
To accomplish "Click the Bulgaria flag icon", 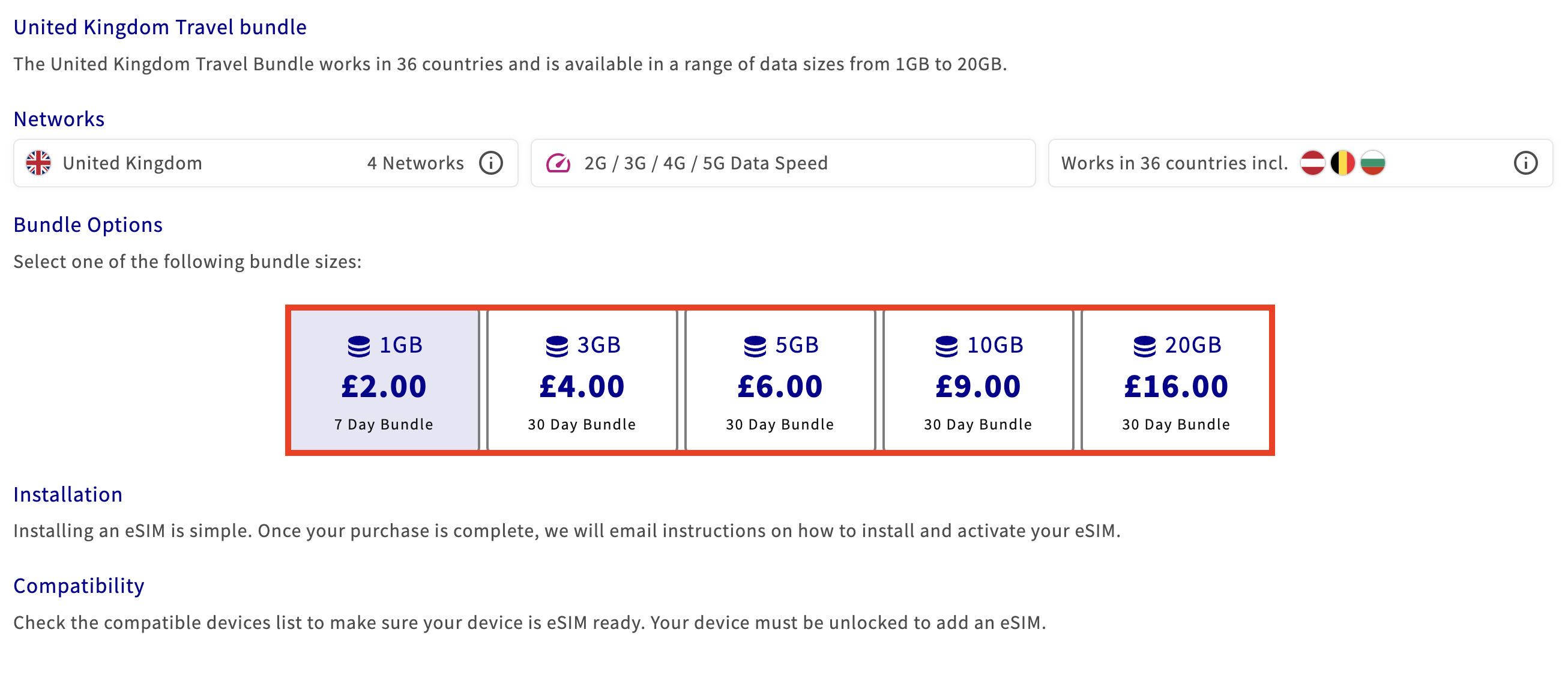I will [x=1372, y=163].
